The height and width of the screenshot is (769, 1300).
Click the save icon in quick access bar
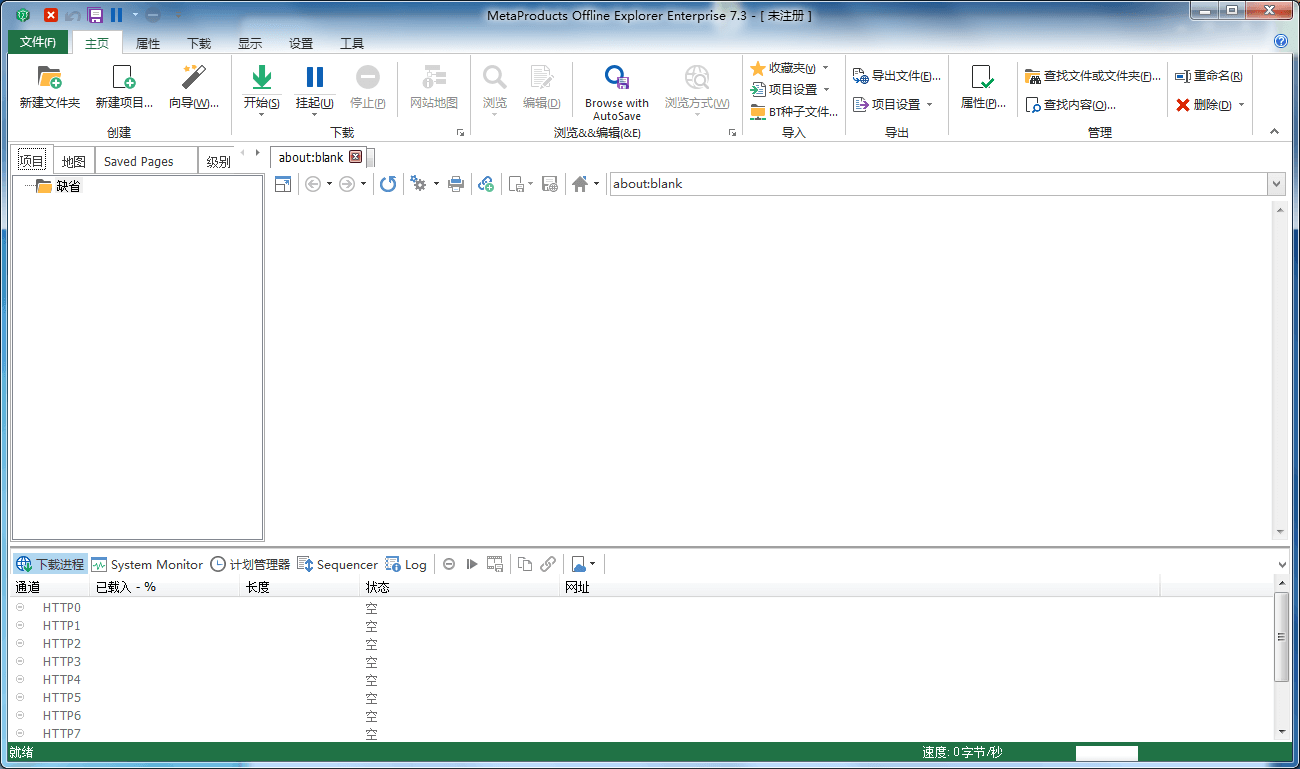pos(96,15)
